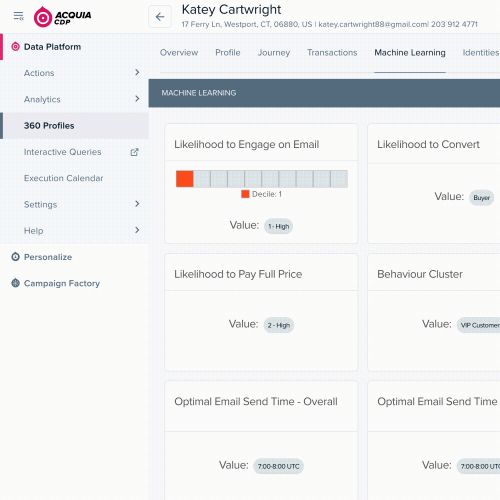Switch to the Overview tab

(x=179, y=53)
